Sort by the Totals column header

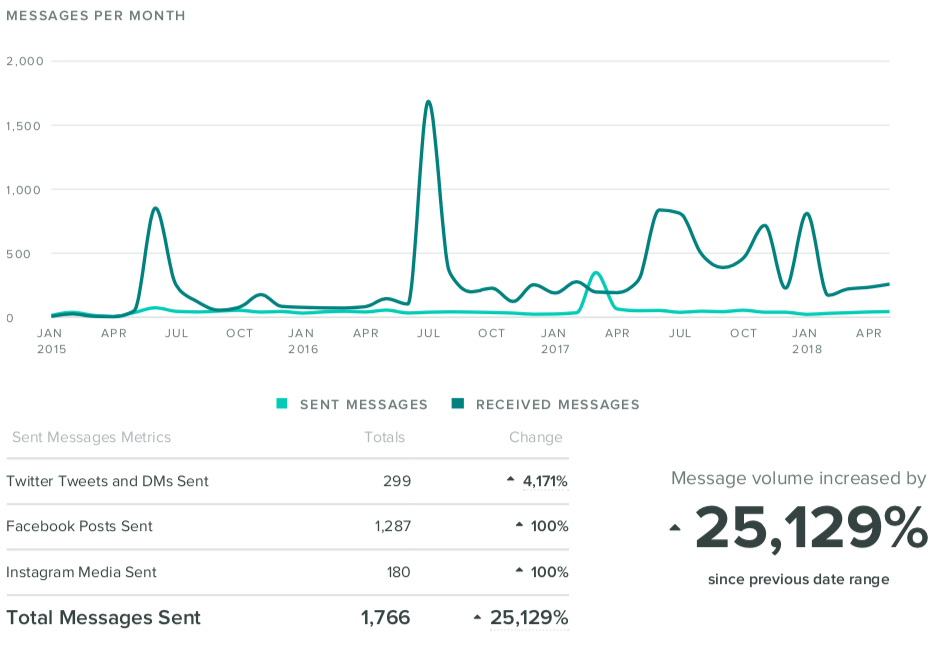click(385, 437)
